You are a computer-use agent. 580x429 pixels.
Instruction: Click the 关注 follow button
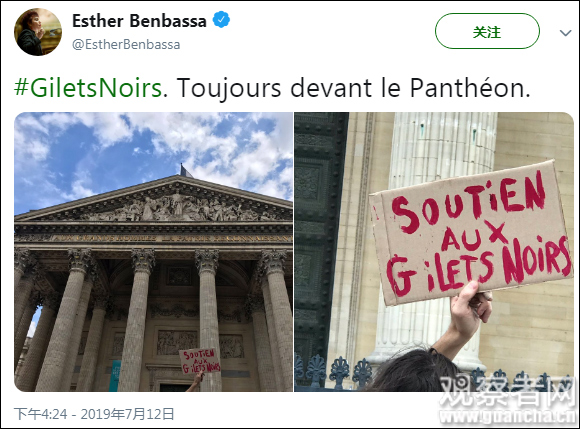coord(487,31)
